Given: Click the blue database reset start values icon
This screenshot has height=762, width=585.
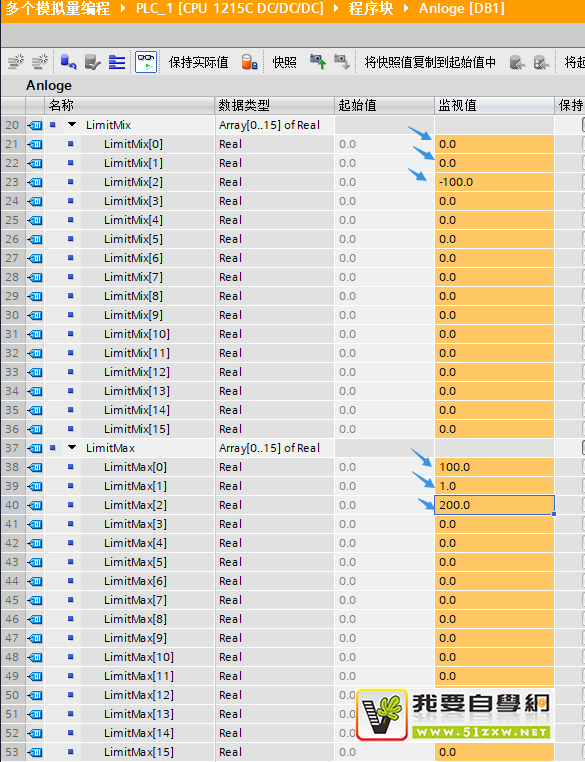Looking at the screenshot, I should click(68, 62).
